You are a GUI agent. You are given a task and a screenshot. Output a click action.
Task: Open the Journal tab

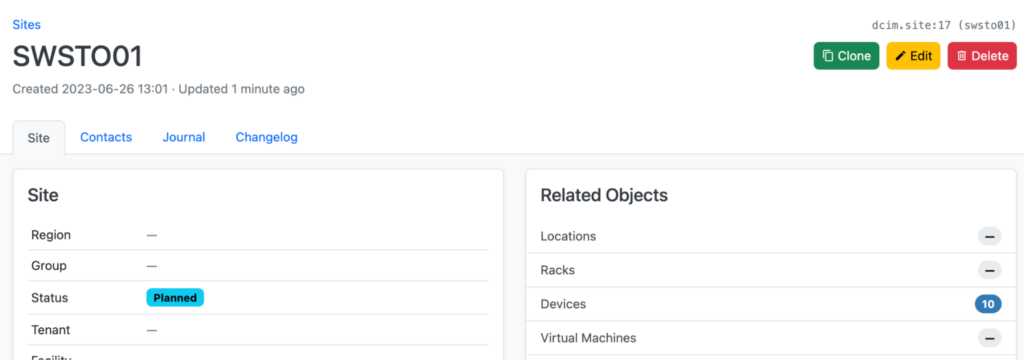184,137
